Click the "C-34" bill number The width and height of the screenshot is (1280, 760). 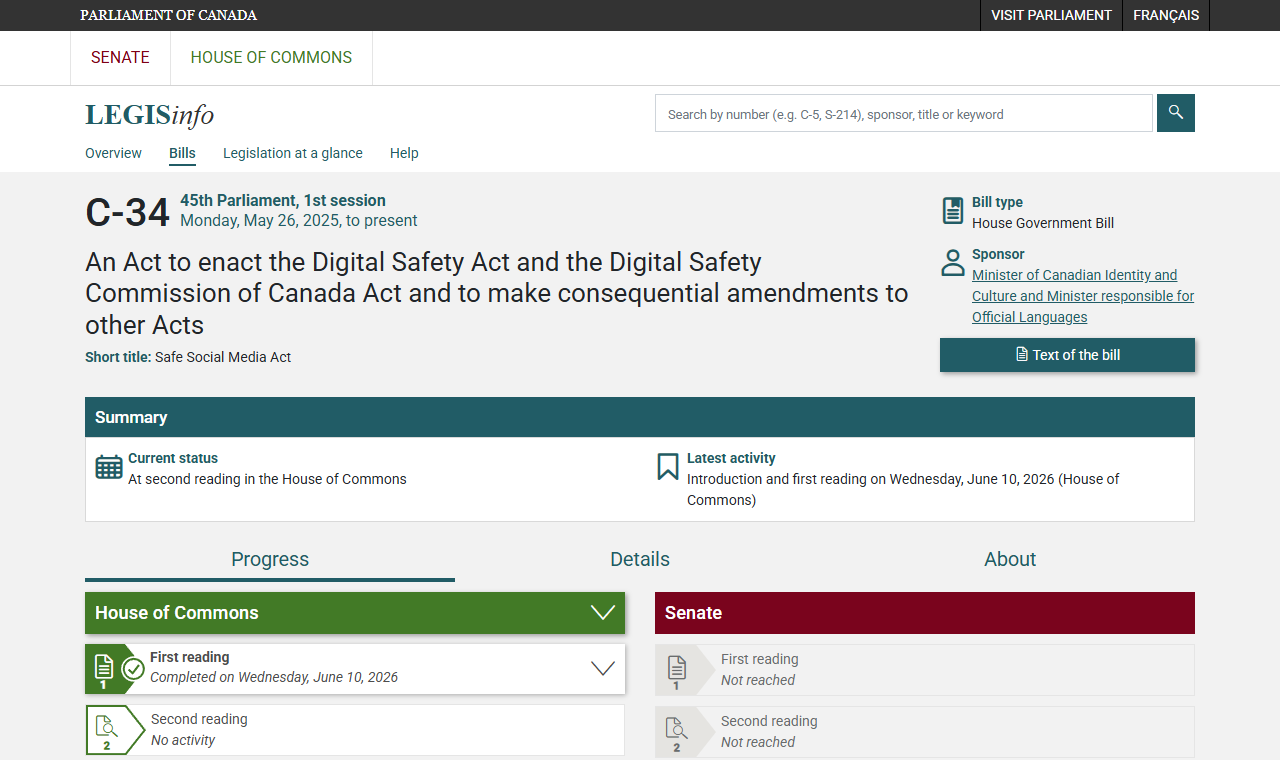[128, 213]
